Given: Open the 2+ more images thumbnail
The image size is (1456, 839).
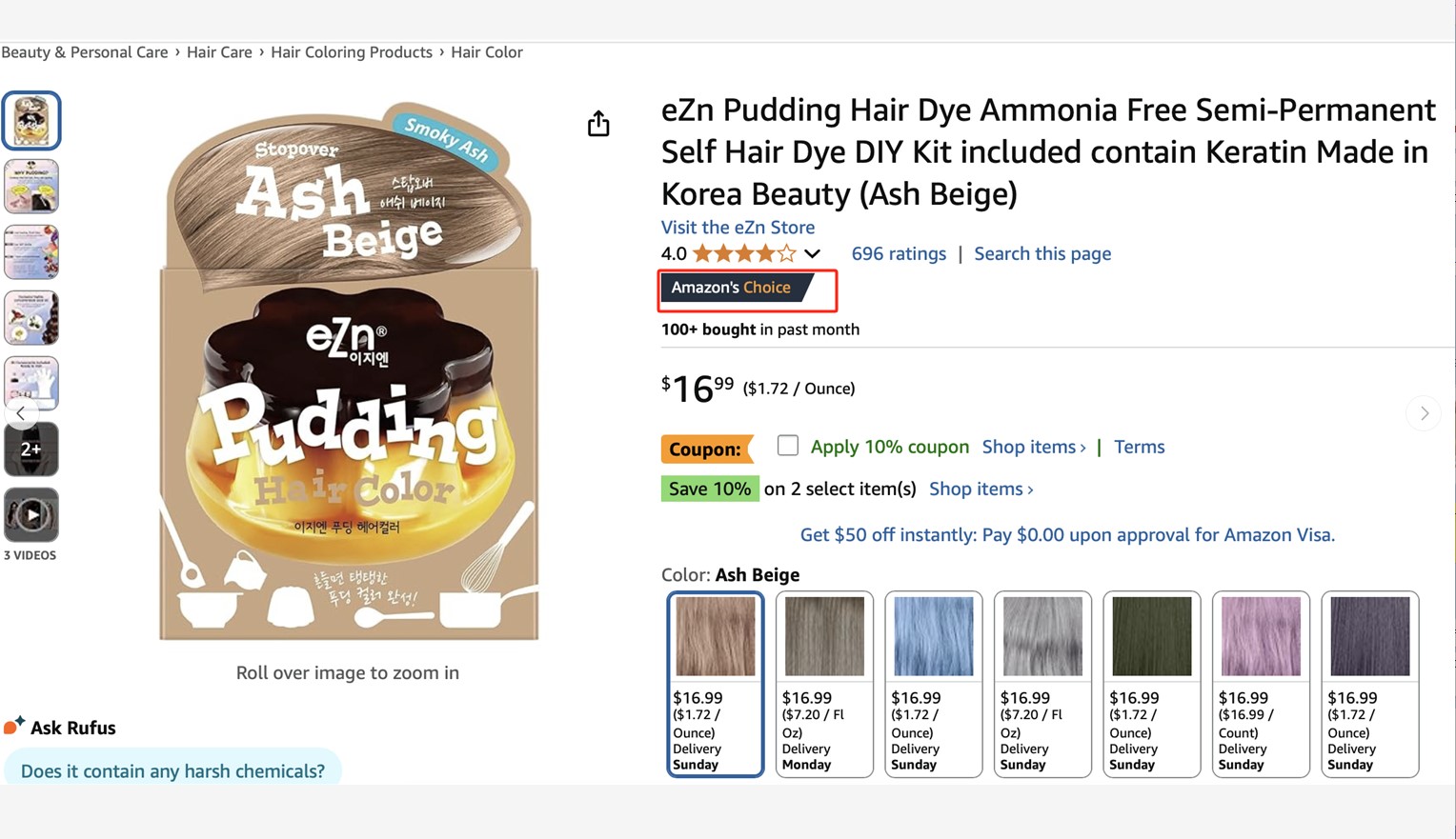Looking at the screenshot, I should click(x=31, y=449).
